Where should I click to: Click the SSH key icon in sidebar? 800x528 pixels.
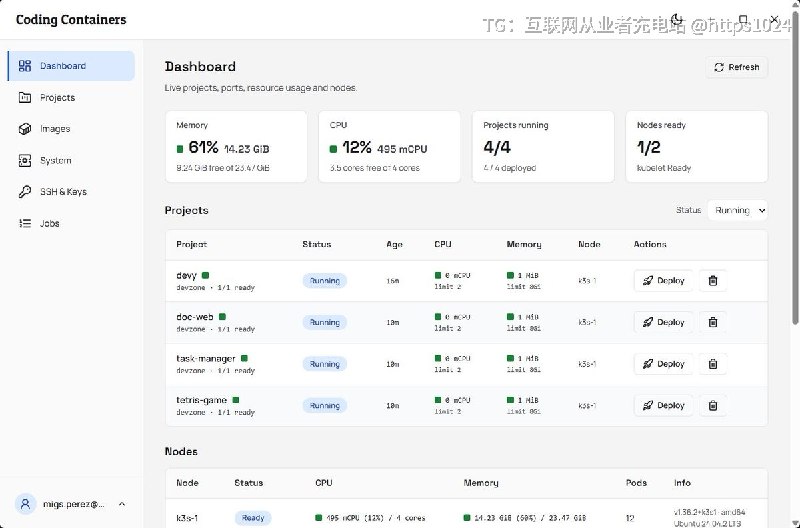point(24,192)
